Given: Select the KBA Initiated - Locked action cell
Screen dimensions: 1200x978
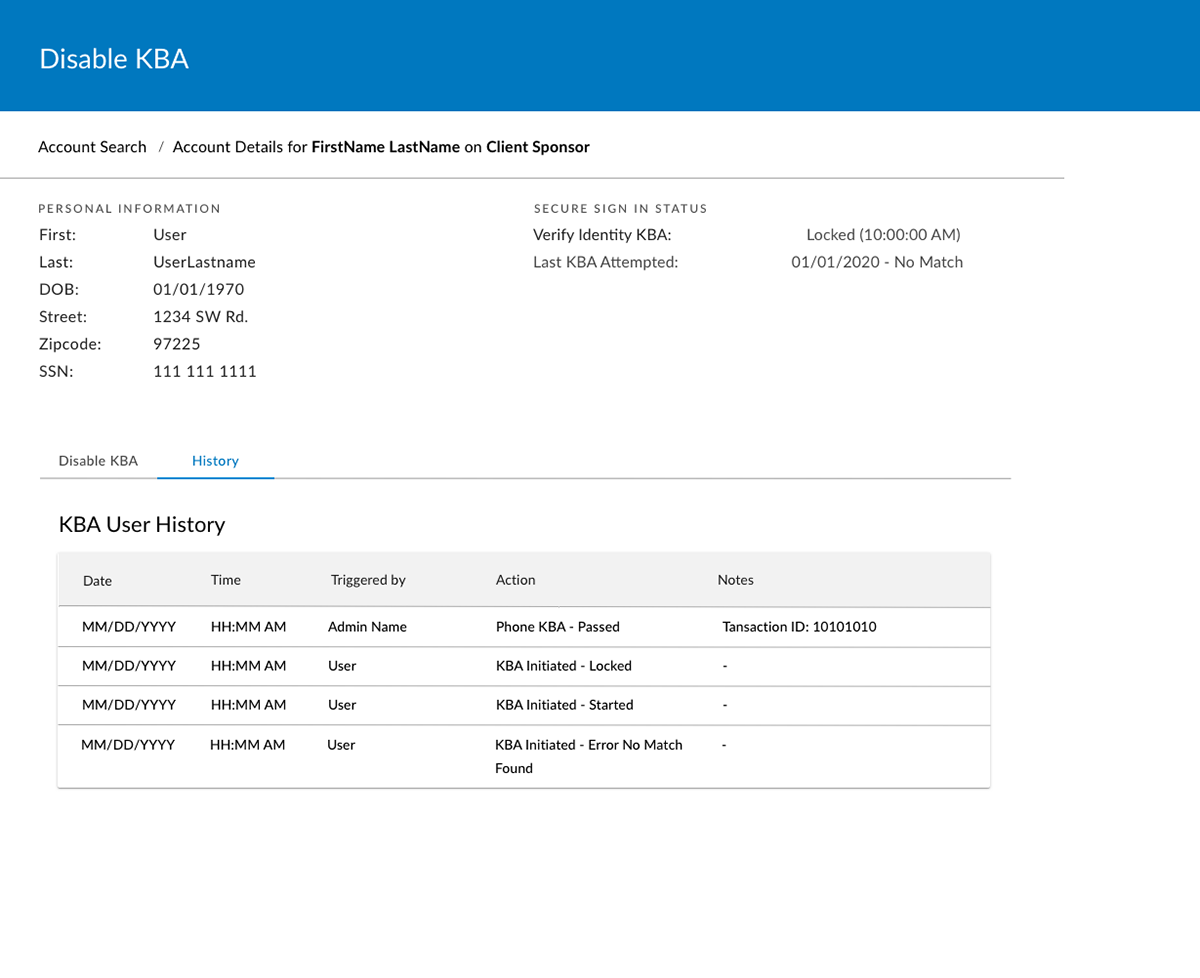Looking at the screenshot, I should pos(563,666).
